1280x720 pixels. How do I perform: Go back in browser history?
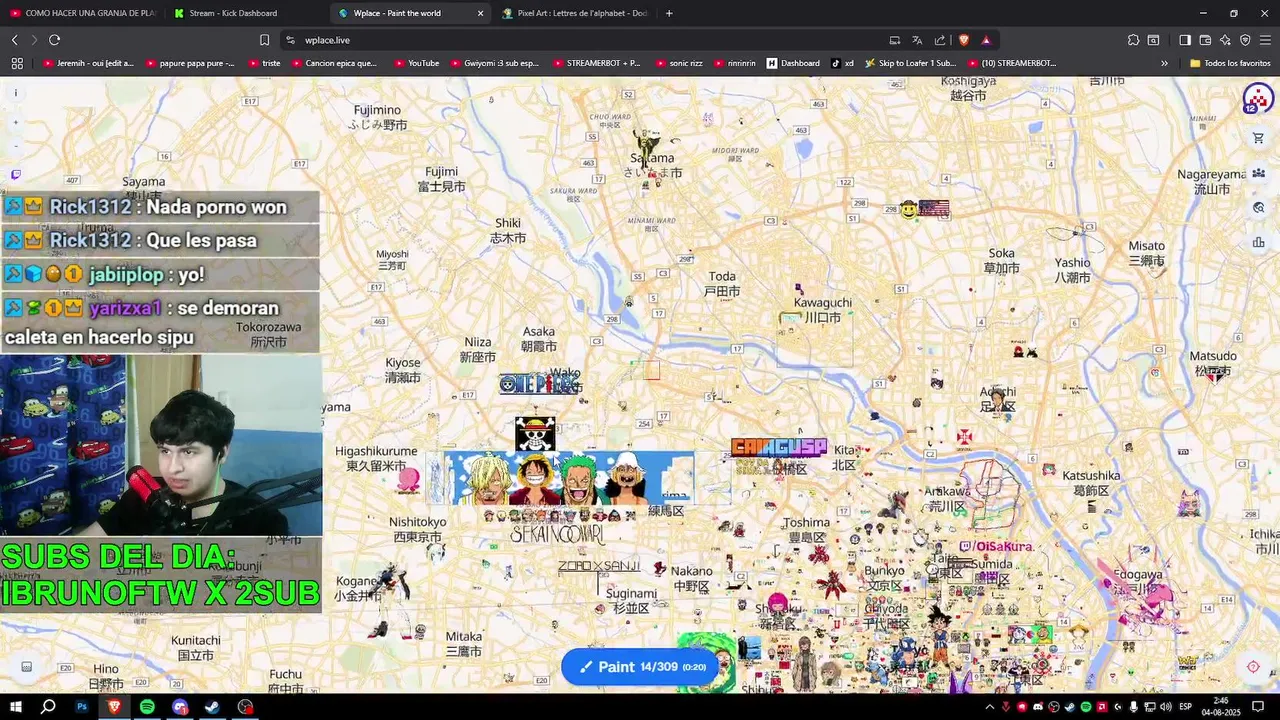click(14, 40)
